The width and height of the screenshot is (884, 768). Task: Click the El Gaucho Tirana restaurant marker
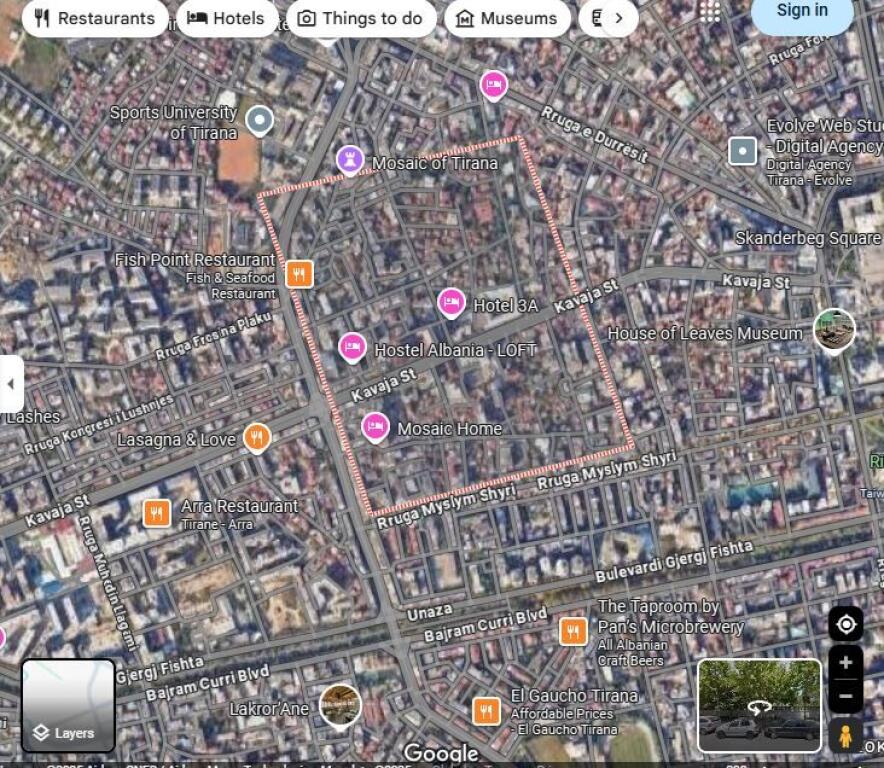coord(485,709)
